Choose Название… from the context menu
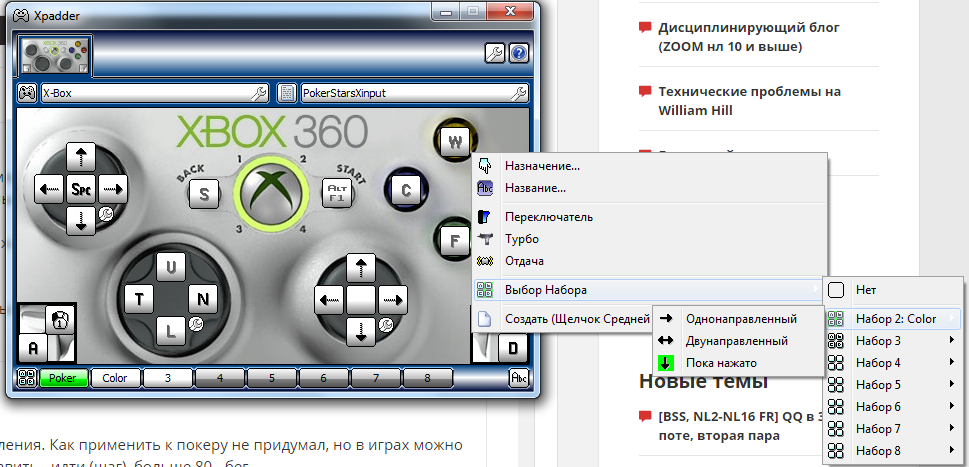Image resolution: width=969 pixels, height=467 pixels. point(650,188)
